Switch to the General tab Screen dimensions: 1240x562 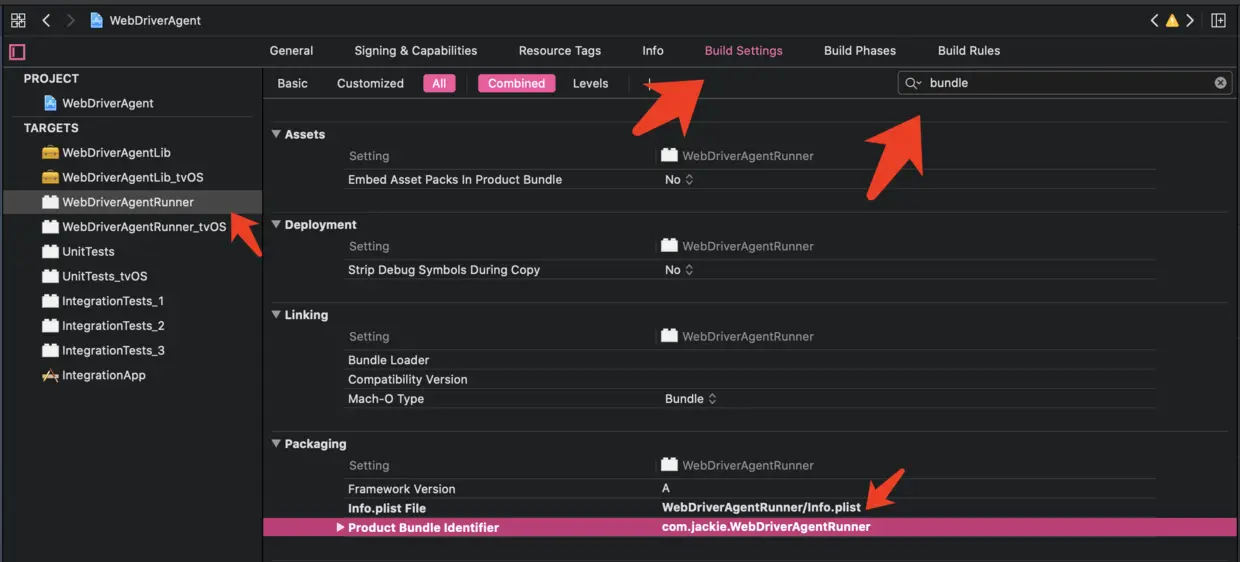[x=291, y=51]
